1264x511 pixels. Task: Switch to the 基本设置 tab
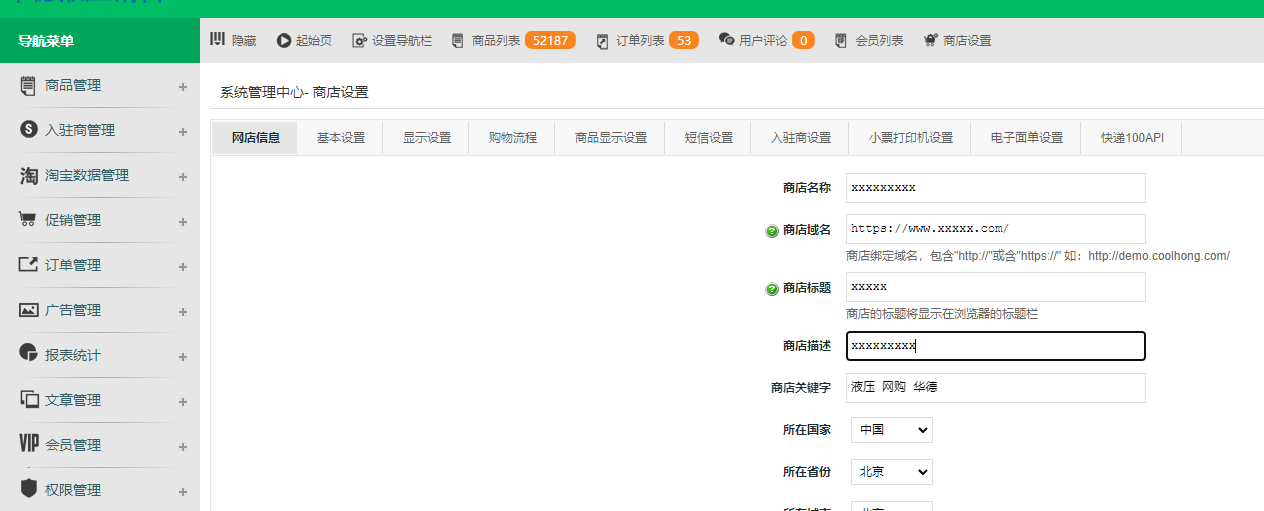coord(340,138)
